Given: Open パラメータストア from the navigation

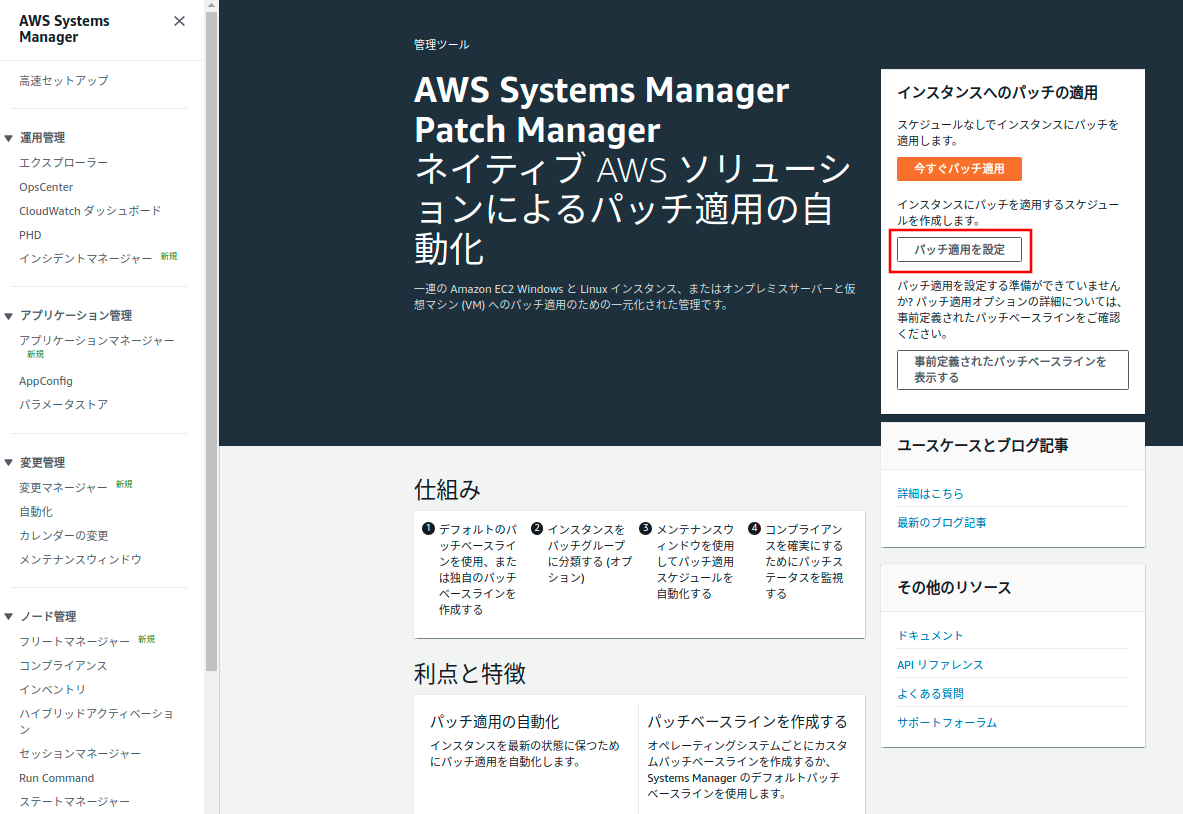Looking at the screenshot, I should coord(63,405).
